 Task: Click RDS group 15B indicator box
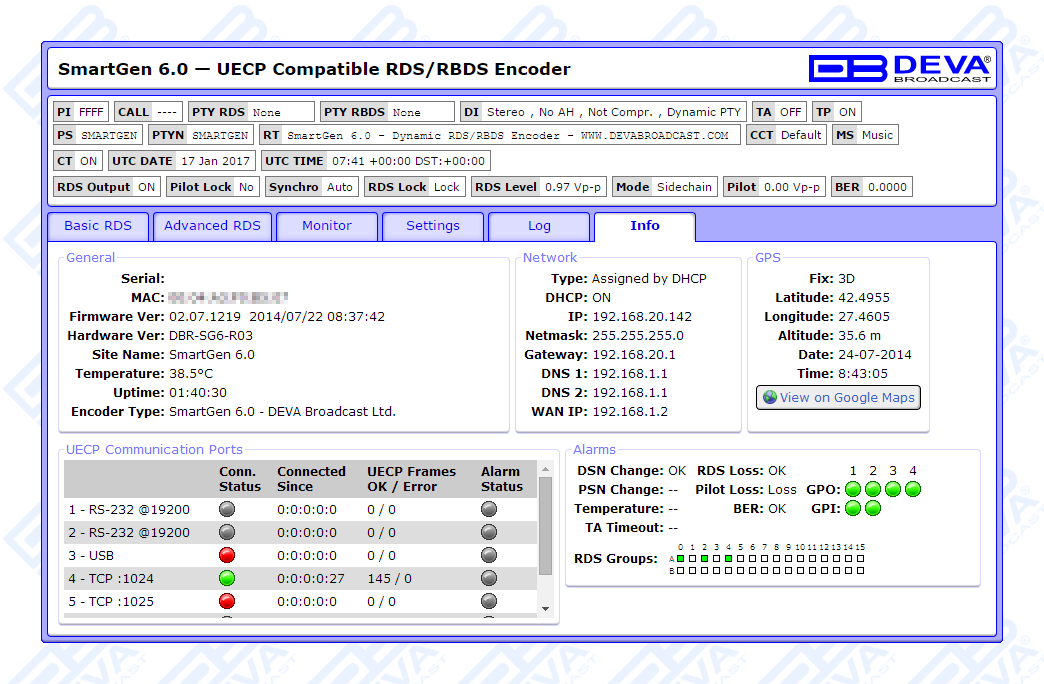(860, 571)
